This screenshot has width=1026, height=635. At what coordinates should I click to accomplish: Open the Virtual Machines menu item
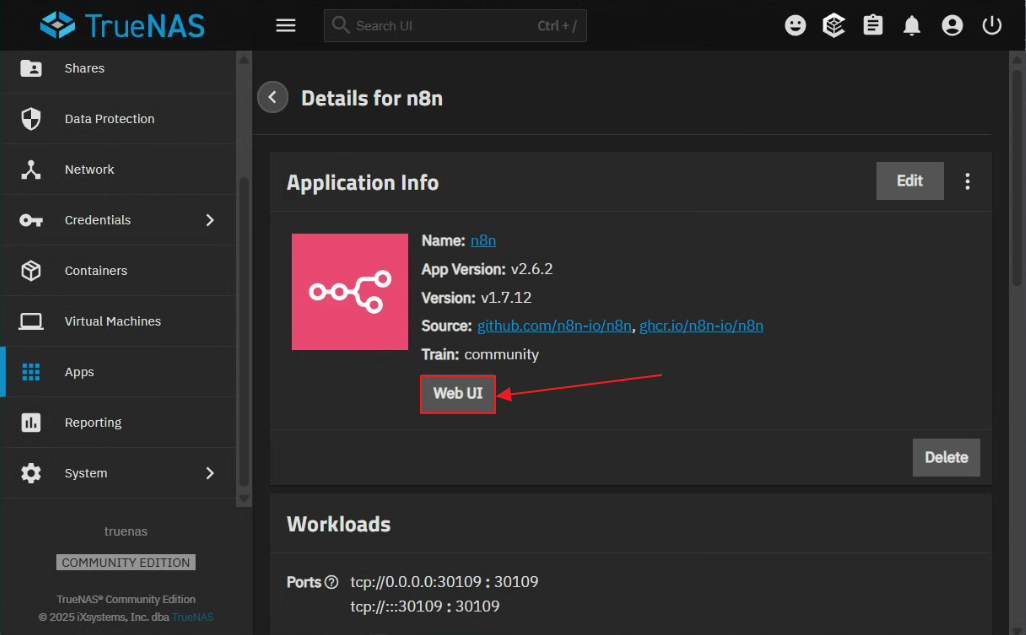pos(118,321)
